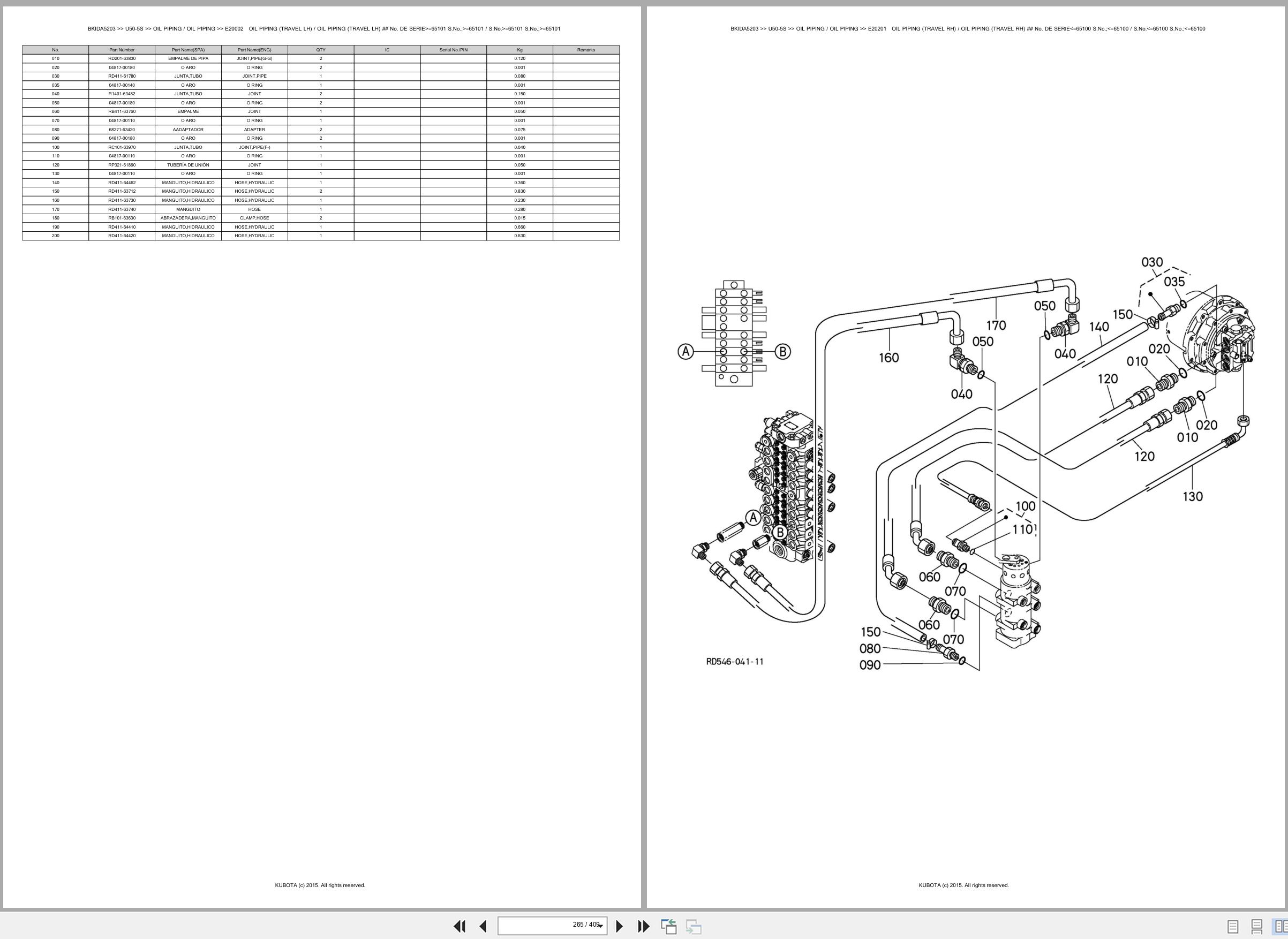Viewport: 1288px width, 939px height.
Task: Select part number RC101-63970
Action: 122,147
